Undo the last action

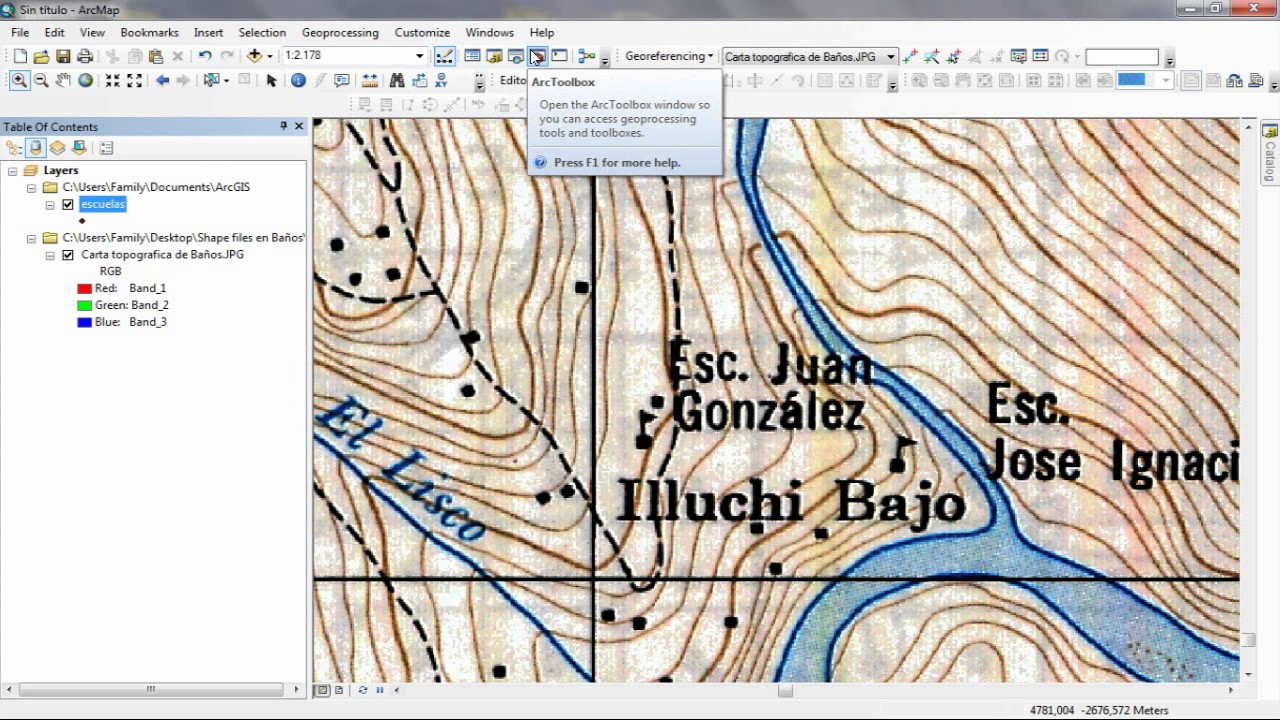204,56
